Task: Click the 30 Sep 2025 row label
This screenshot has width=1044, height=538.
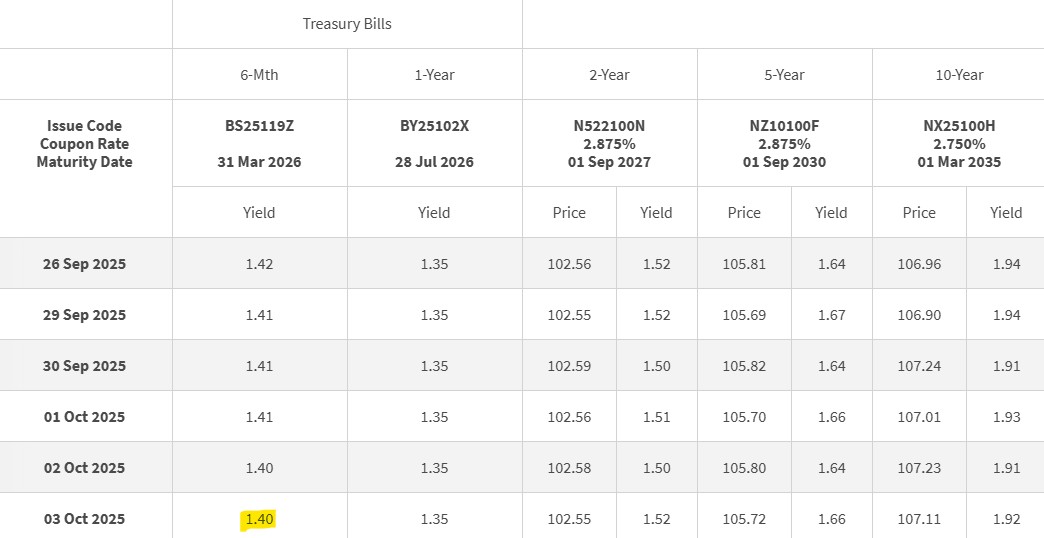Action: 85,366
